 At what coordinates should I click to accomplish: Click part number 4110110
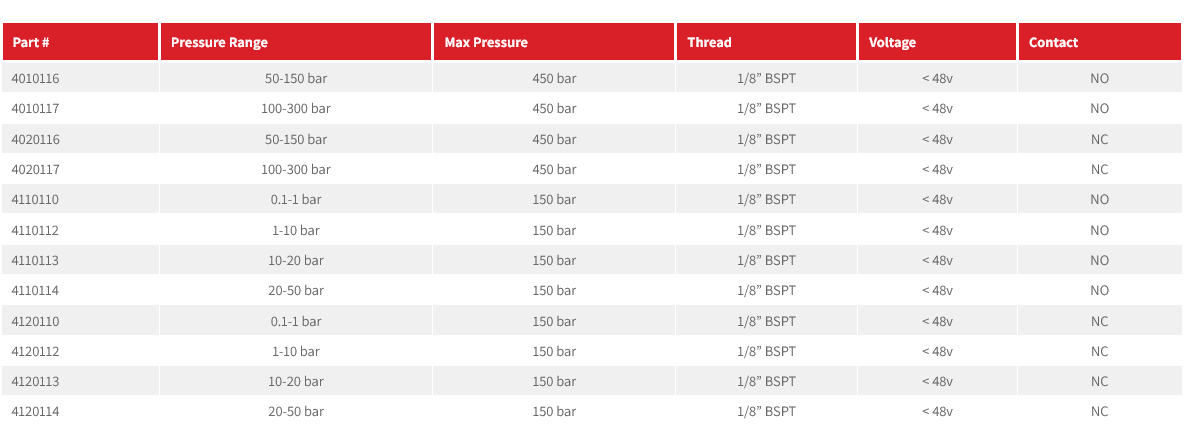[35, 199]
